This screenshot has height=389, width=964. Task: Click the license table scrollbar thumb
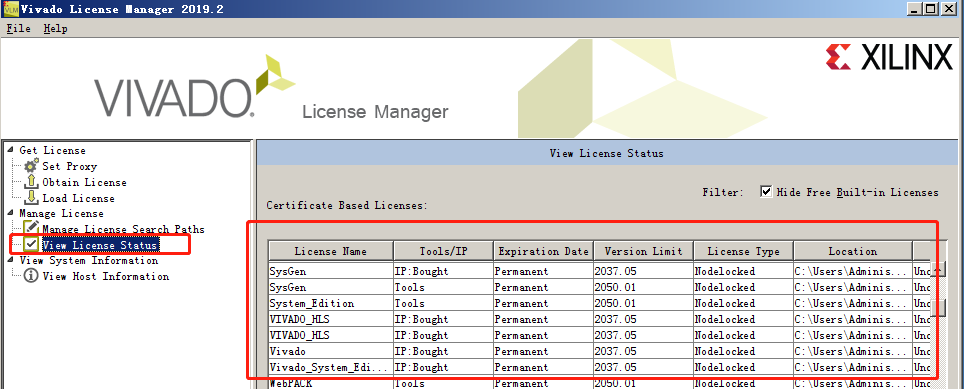pyautogui.click(x=938, y=307)
